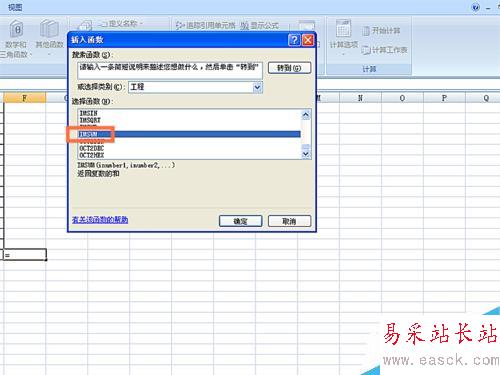Select column Q header
This screenshot has width=500, height=375.
pyautogui.click(x=484, y=98)
